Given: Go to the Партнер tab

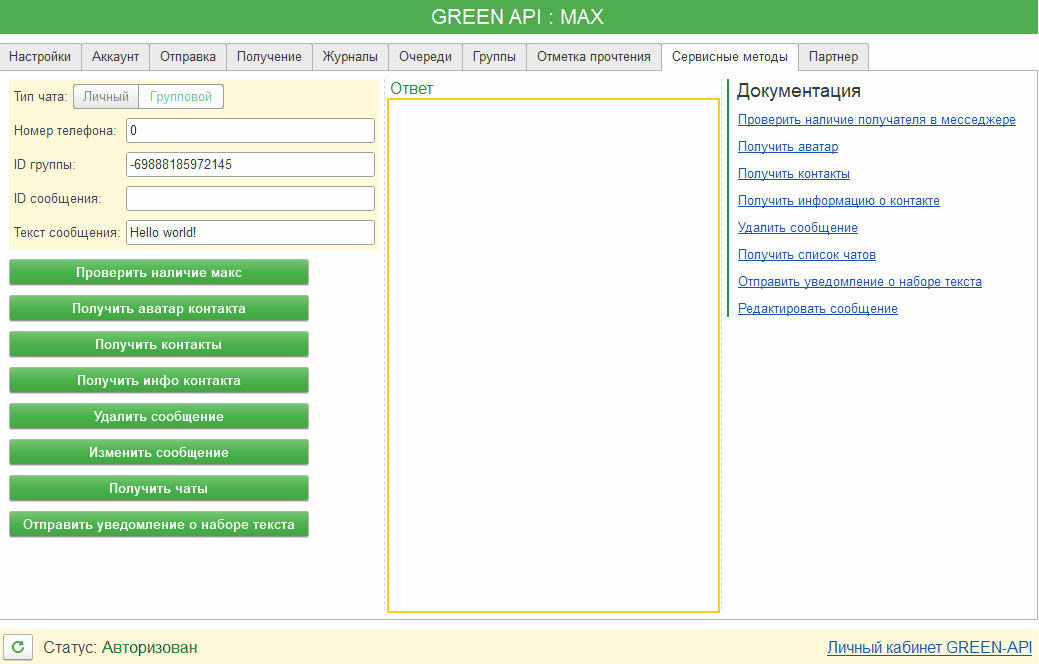Looking at the screenshot, I should click(x=833, y=57).
